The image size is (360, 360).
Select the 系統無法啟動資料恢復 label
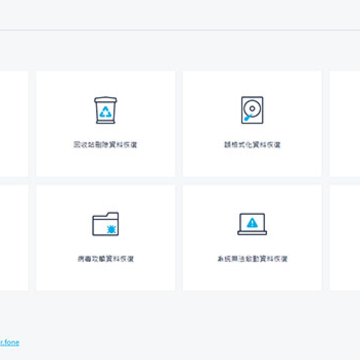pos(252,259)
